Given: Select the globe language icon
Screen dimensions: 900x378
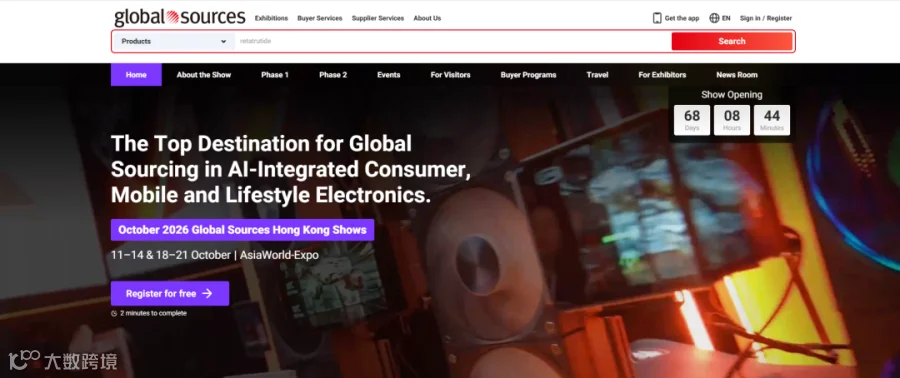Looking at the screenshot, I should click(714, 18).
